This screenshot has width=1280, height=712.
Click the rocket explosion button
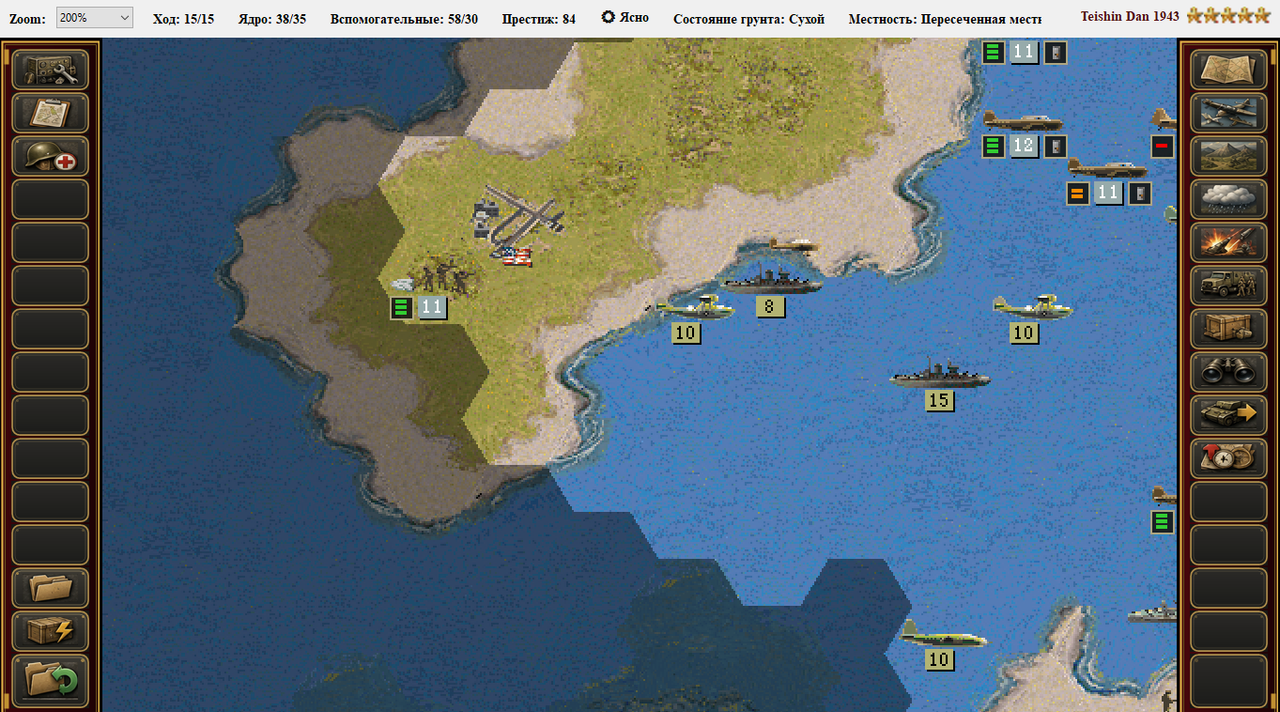1228,242
